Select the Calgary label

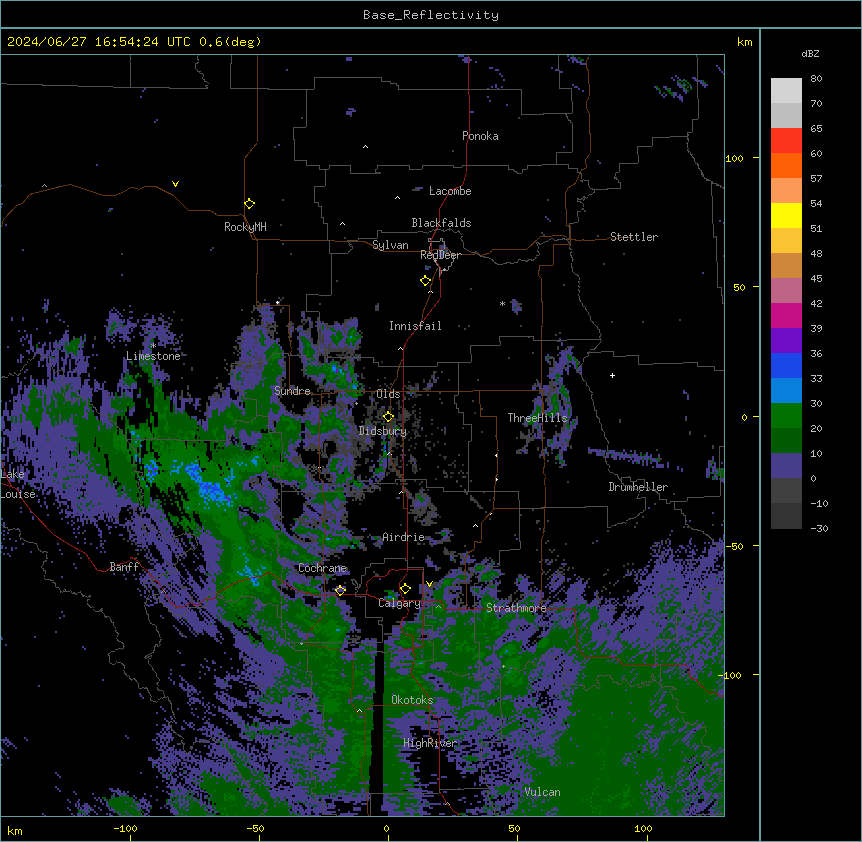399,603
